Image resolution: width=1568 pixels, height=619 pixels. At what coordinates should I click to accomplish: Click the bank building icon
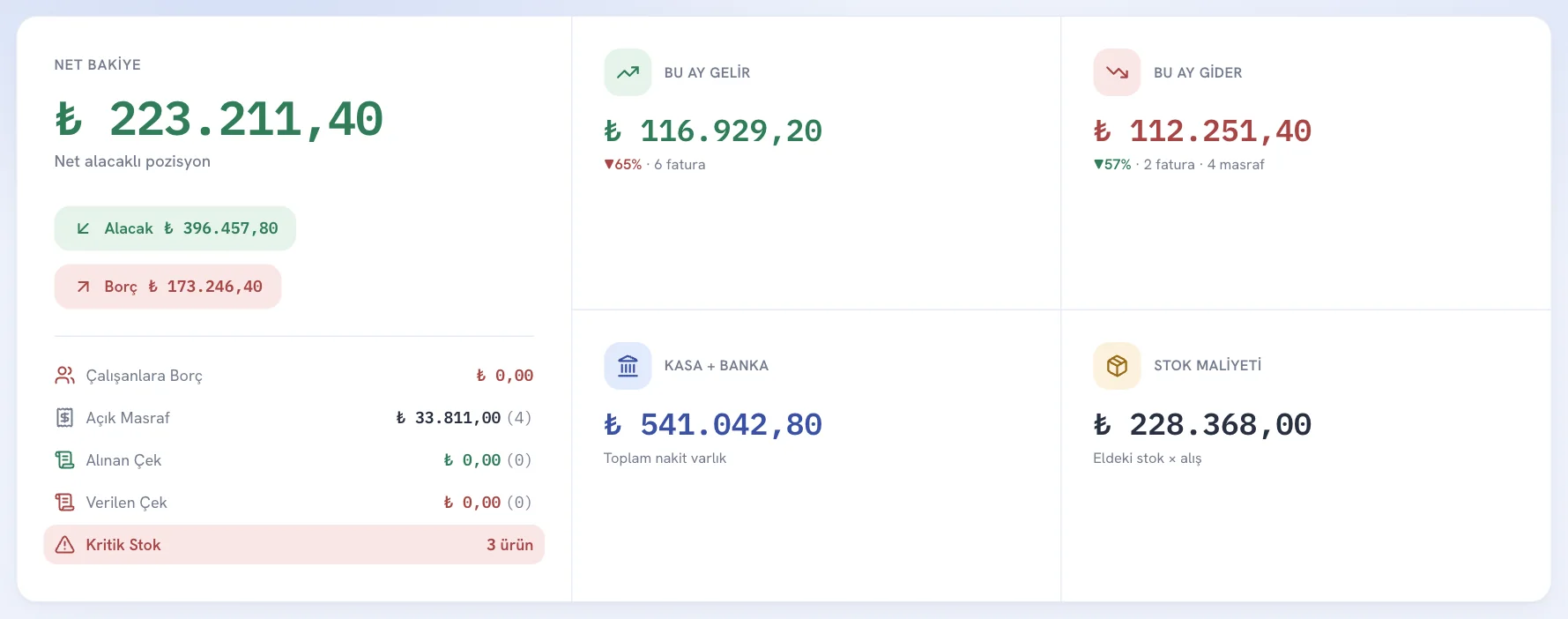point(628,366)
